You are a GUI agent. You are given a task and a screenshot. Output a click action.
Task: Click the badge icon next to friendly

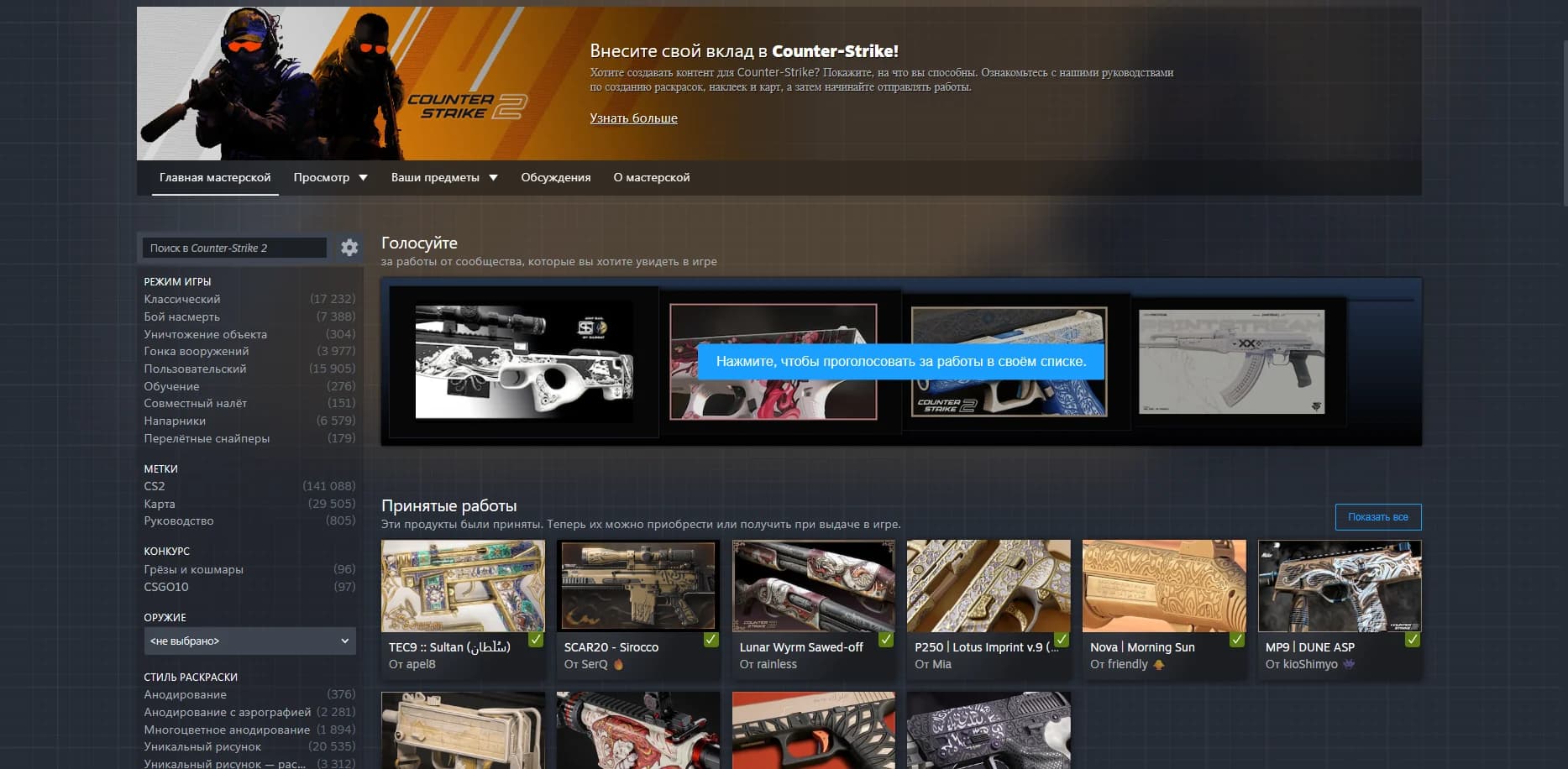tap(1159, 665)
